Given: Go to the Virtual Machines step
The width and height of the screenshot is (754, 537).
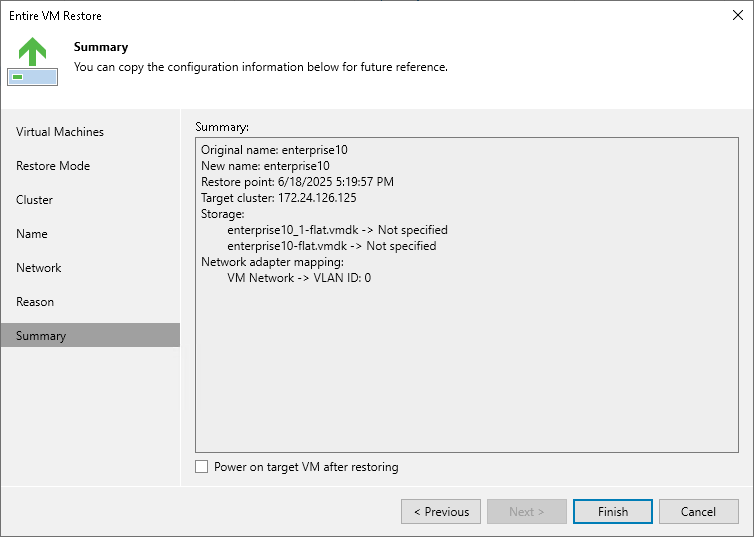Looking at the screenshot, I should (x=60, y=132).
